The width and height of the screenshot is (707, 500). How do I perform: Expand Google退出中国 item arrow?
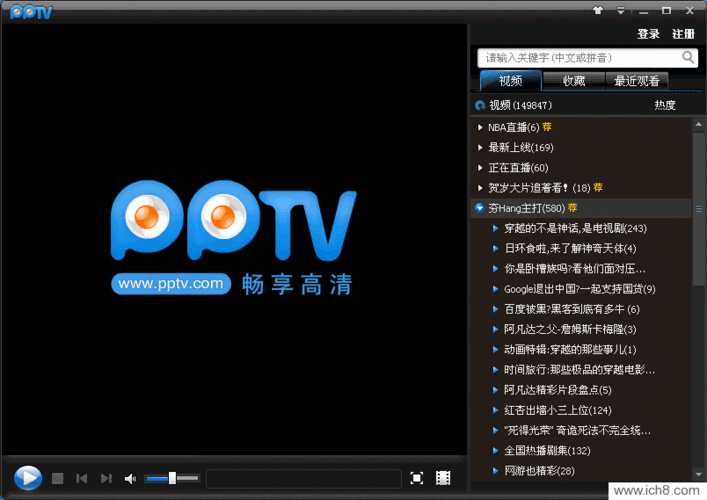[x=496, y=289]
